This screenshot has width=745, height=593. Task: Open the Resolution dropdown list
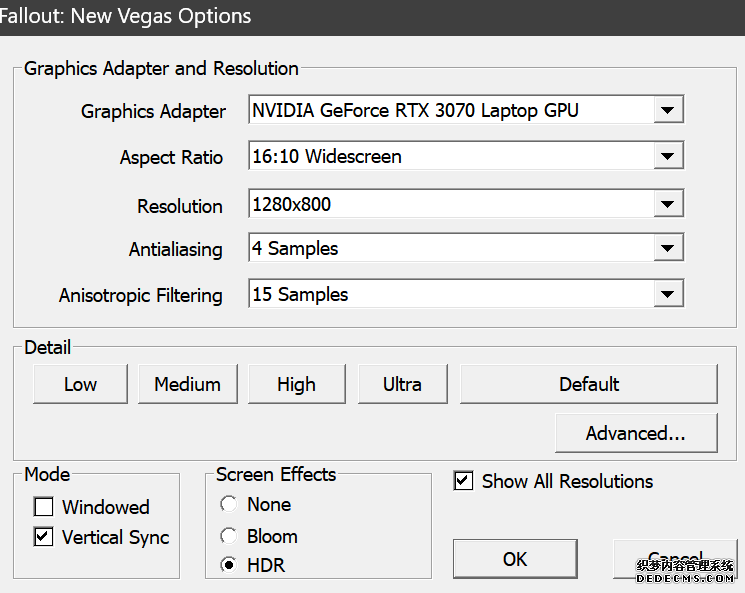pos(667,205)
